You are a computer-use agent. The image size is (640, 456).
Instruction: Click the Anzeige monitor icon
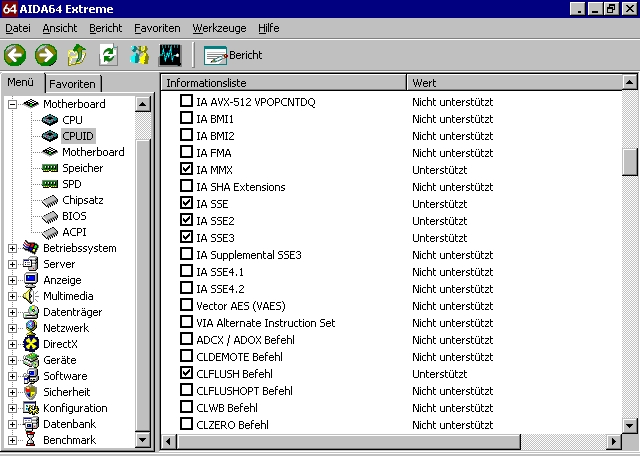pos(31,280)
